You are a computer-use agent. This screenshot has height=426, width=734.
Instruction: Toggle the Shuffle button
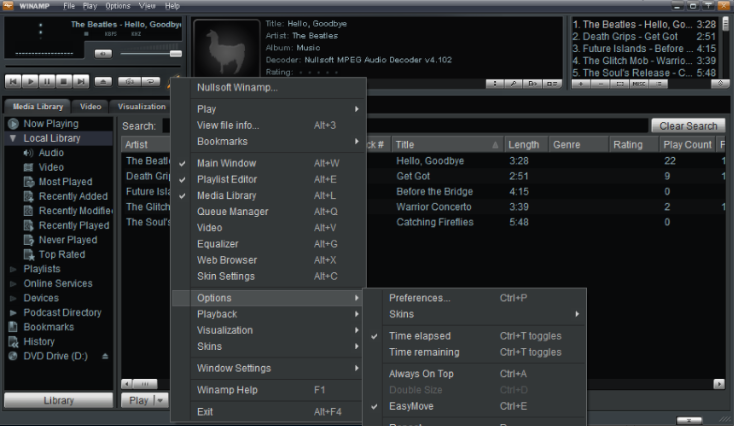click(x=129, y=81)
